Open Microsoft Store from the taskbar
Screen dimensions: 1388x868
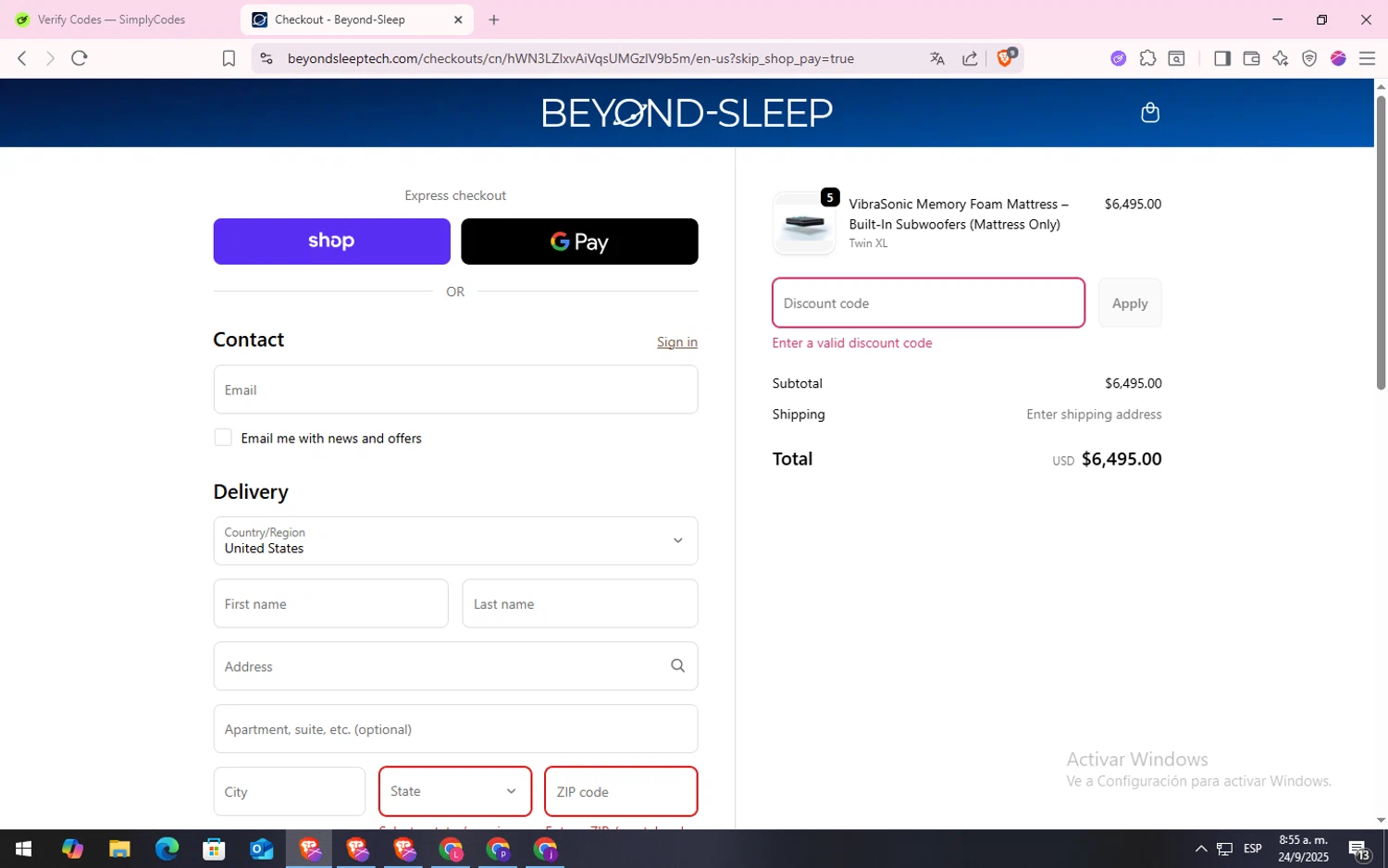click(214, 849)
